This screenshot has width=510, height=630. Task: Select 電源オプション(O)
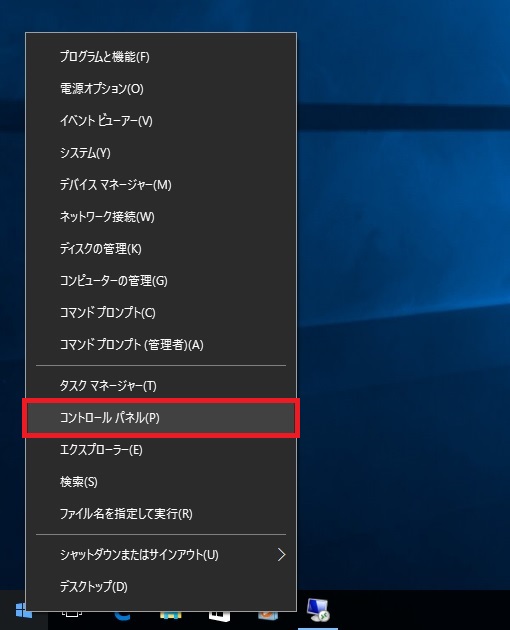point(161,89)
